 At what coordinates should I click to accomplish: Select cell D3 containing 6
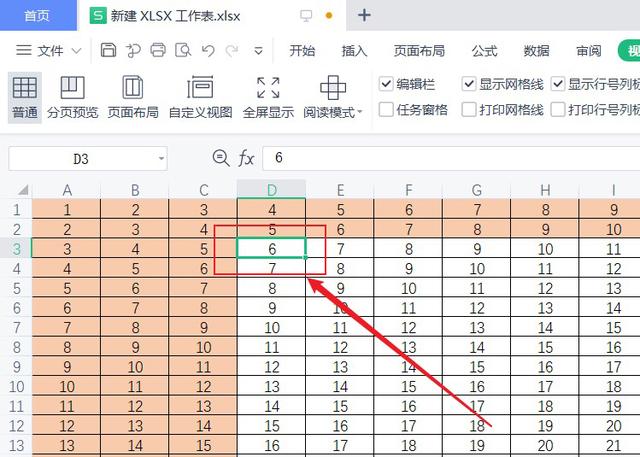pos(271,248)
